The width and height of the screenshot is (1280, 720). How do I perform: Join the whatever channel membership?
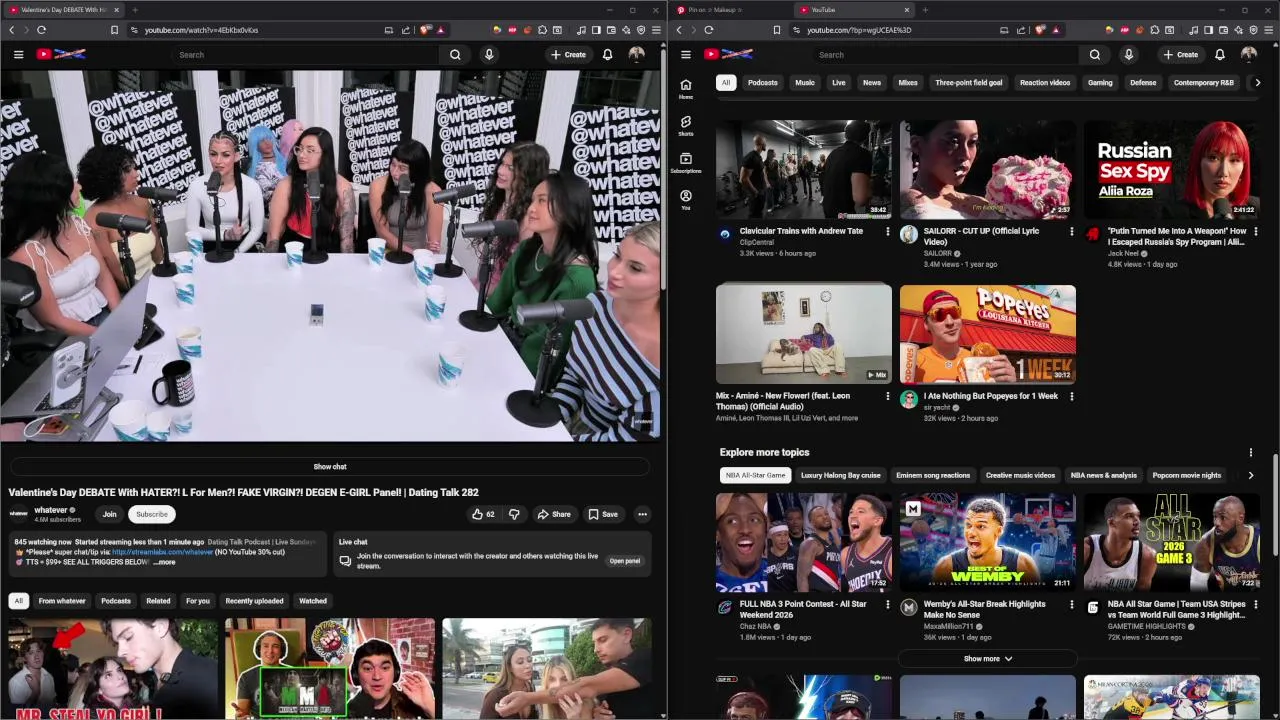[x=109, y=514]
